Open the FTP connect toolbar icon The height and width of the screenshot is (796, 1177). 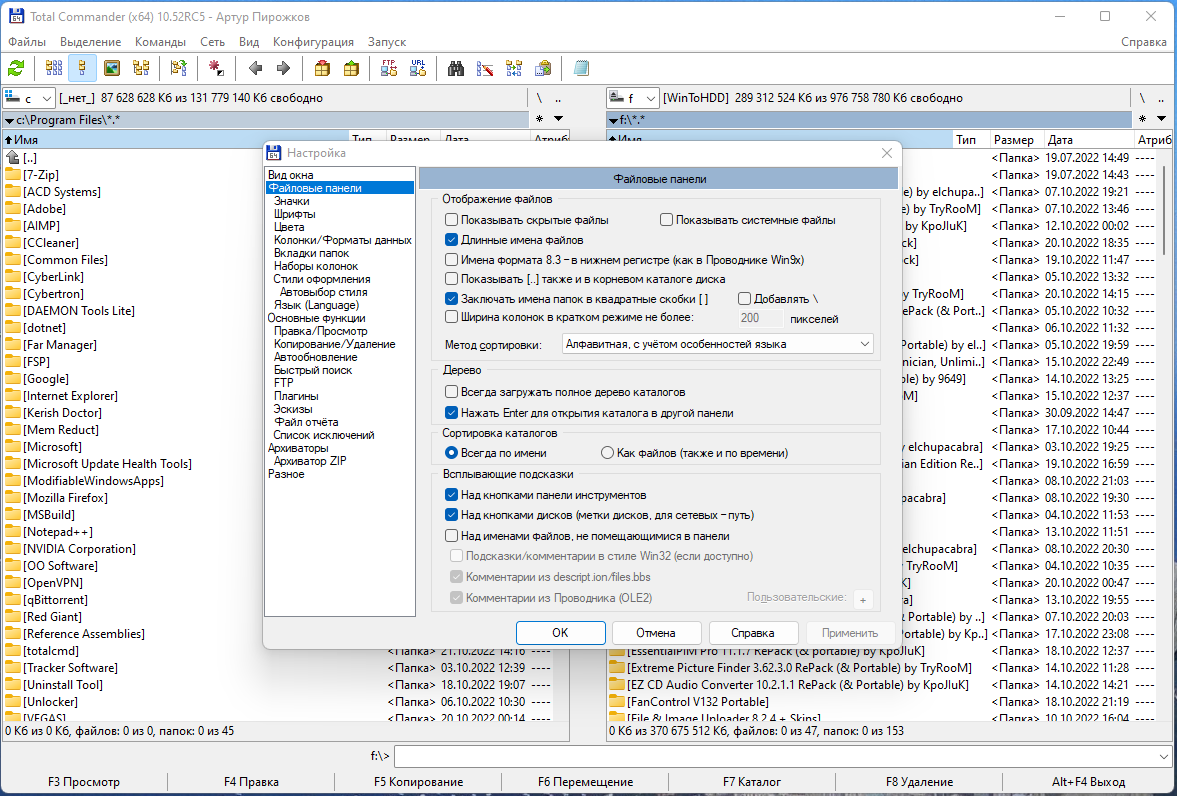389,68
